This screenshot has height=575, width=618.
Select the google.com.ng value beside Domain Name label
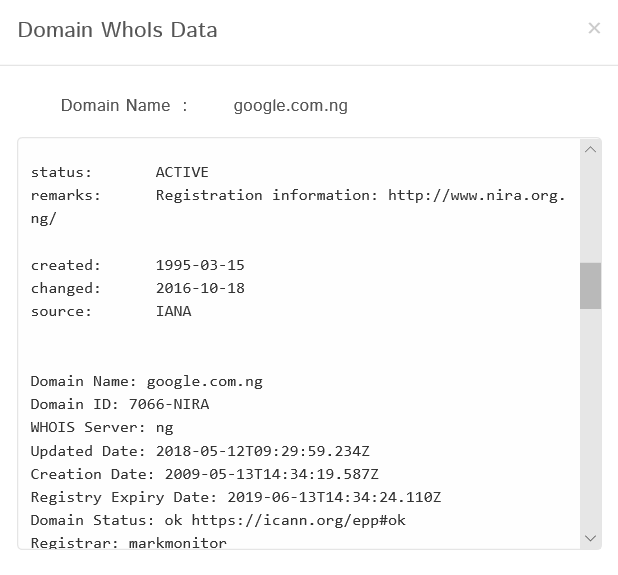pyautogui.click(x=290, y=105)
